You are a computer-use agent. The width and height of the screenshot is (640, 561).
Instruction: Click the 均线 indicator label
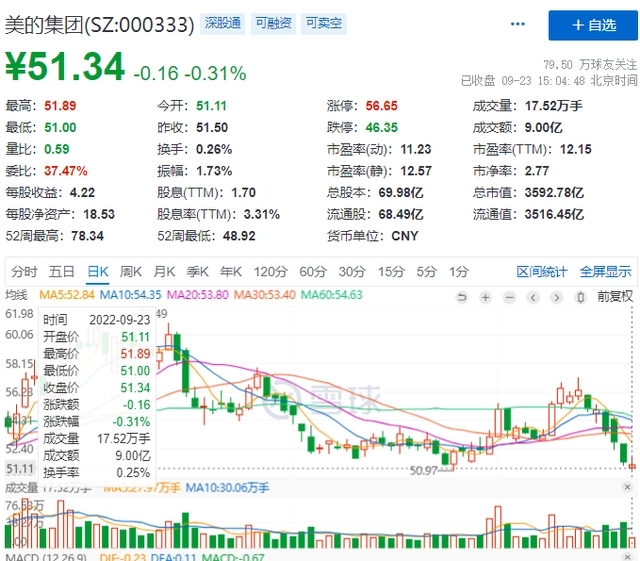coord(16,295)
